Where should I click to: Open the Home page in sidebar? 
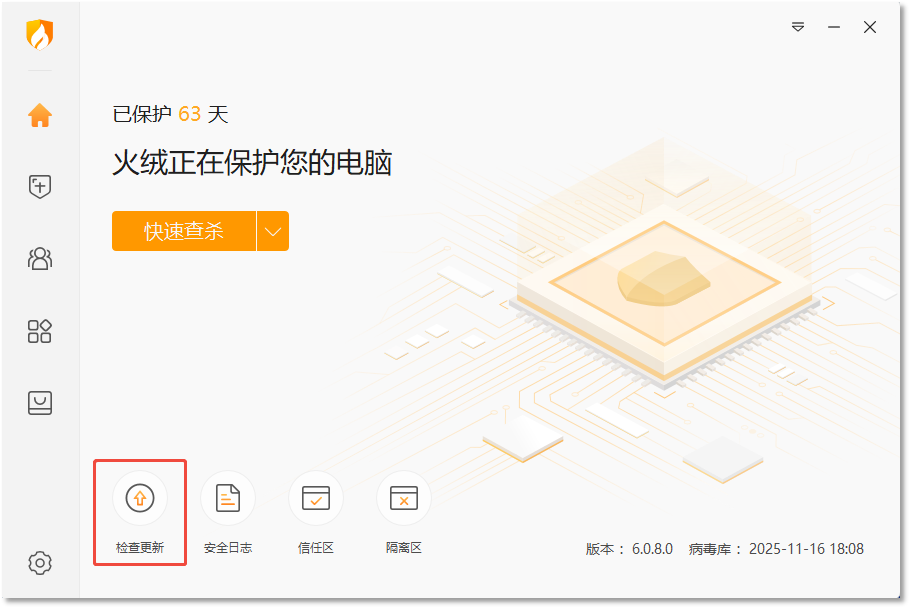click(x=39, y=115)
